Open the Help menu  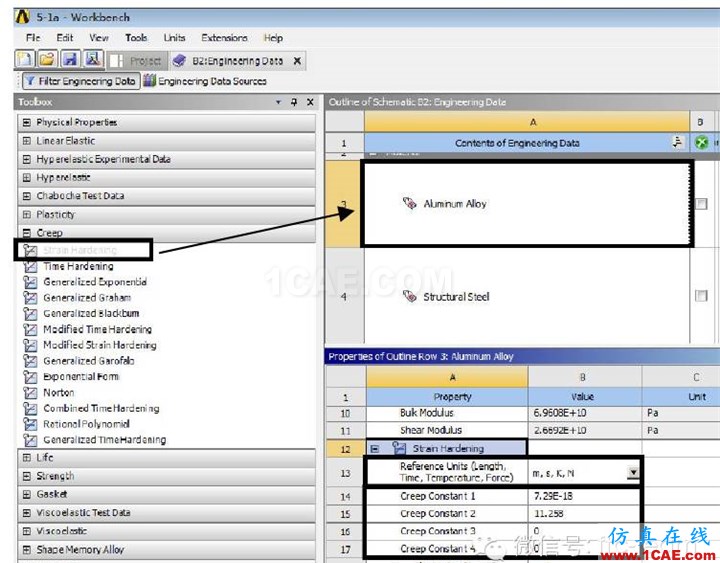coord(273,38)
